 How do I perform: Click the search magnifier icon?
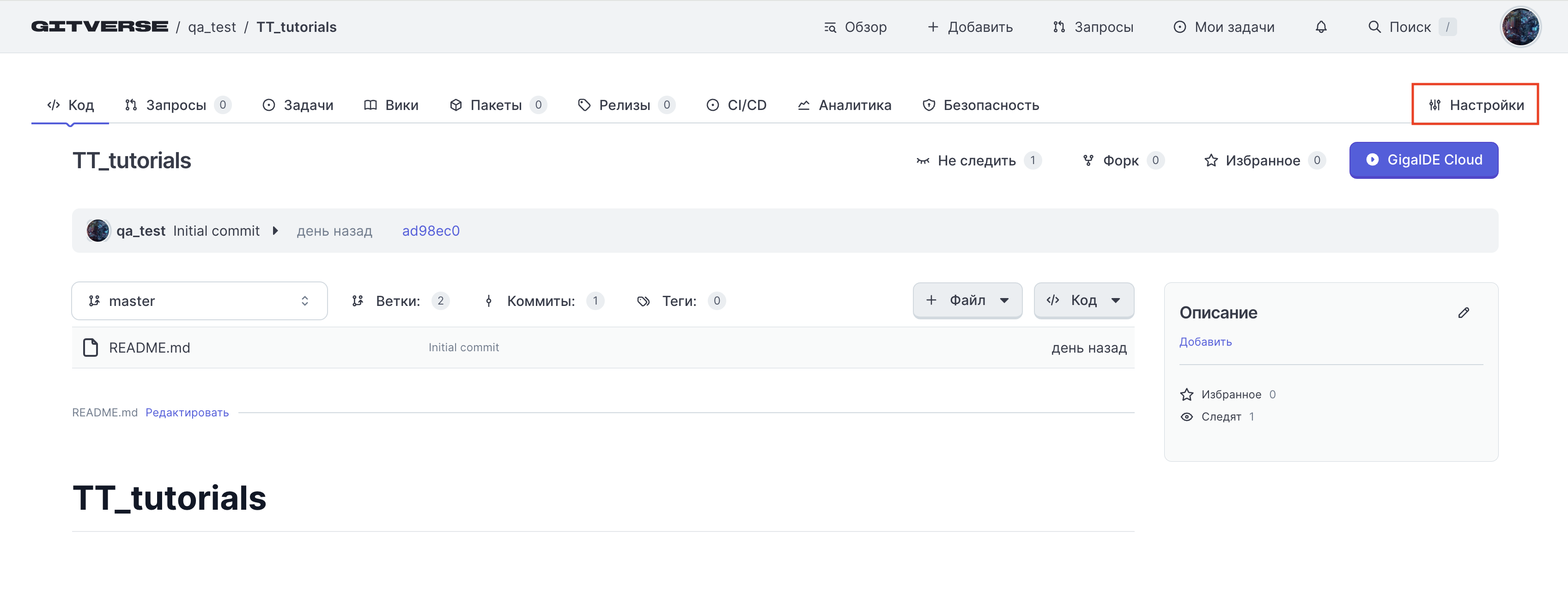[x=1374, y=27]
